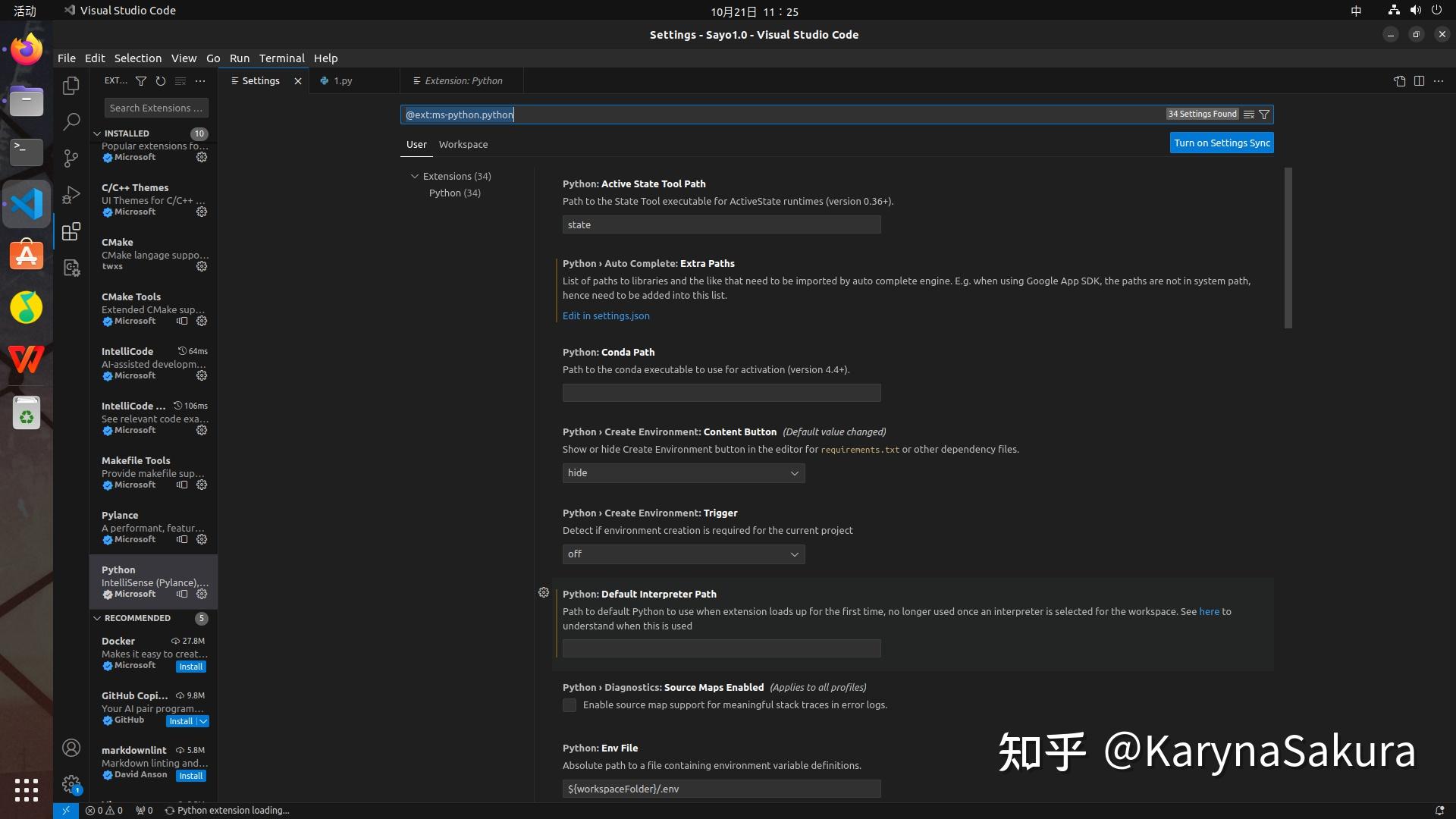Click the Python Env File input field
The image size is (1456, 819).
(720, 789)
